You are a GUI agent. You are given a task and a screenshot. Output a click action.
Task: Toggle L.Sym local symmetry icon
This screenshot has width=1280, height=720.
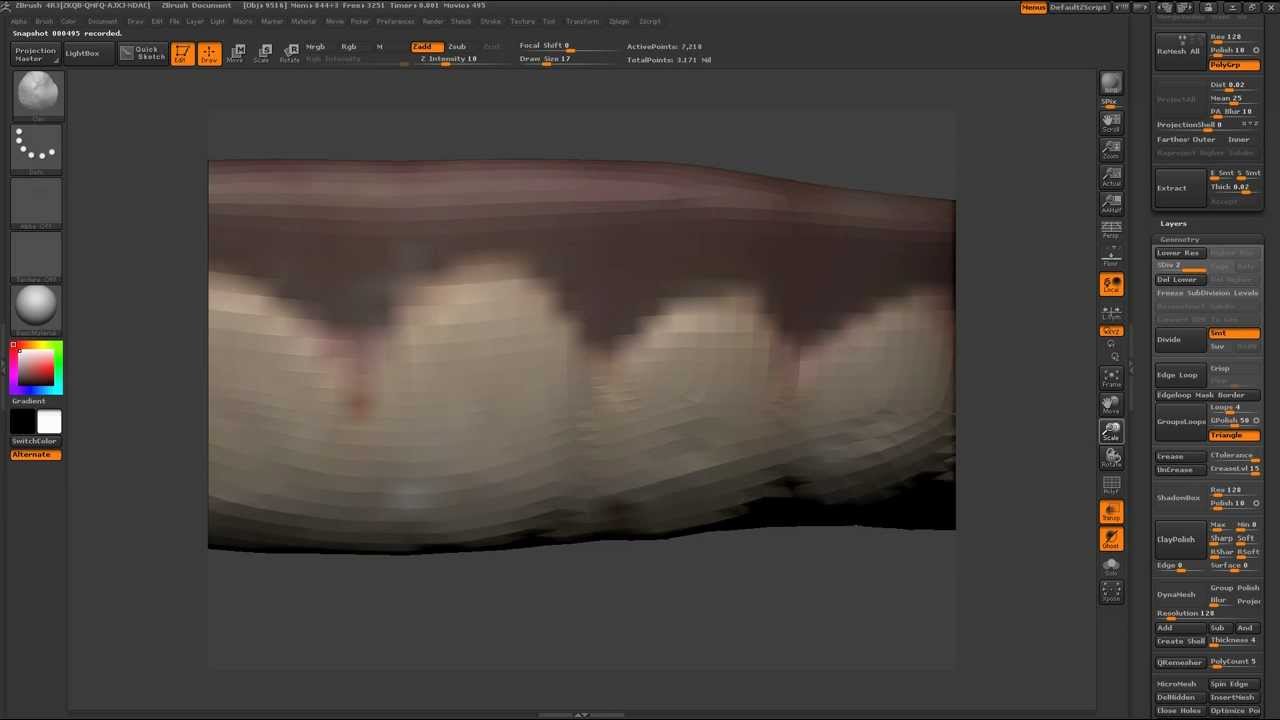(1111, 312)
